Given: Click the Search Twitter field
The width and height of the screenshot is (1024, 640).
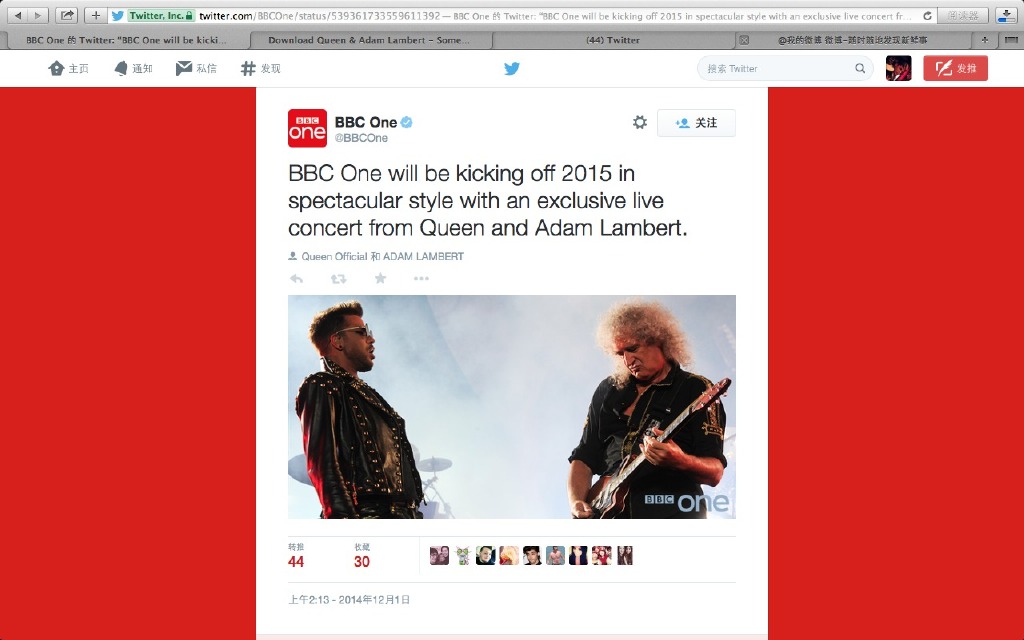Looking at the screenshot, I should coord(785,69).
